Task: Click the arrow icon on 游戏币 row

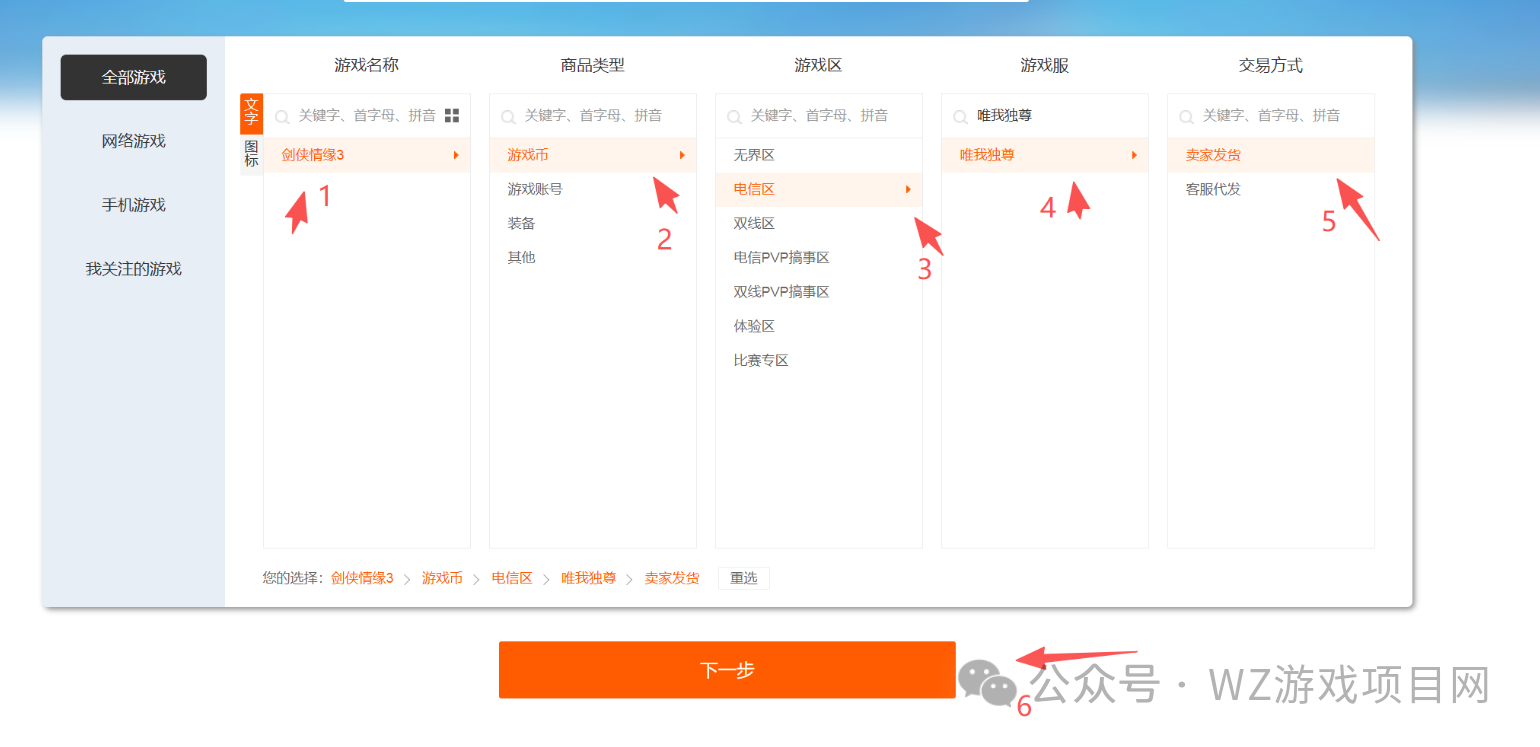Action: pyautogui.click(x=682, y=155)
